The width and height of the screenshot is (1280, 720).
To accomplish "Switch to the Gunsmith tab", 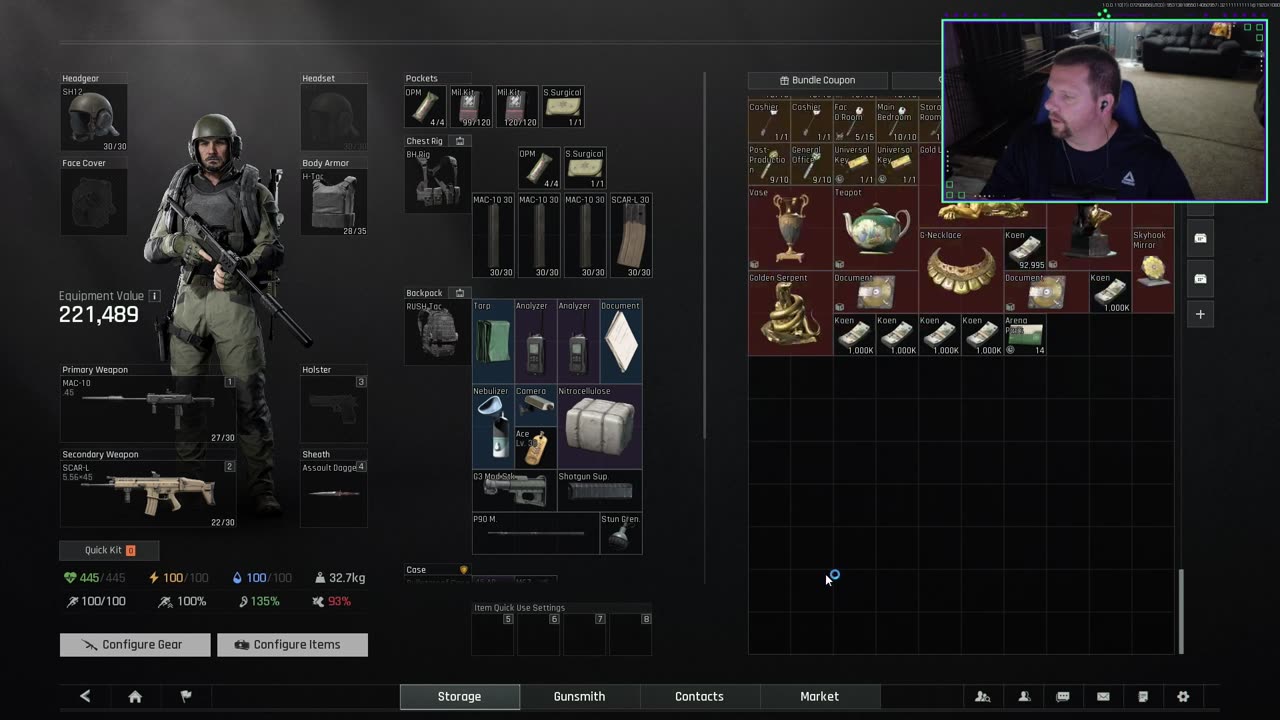I will coord(579,696).
